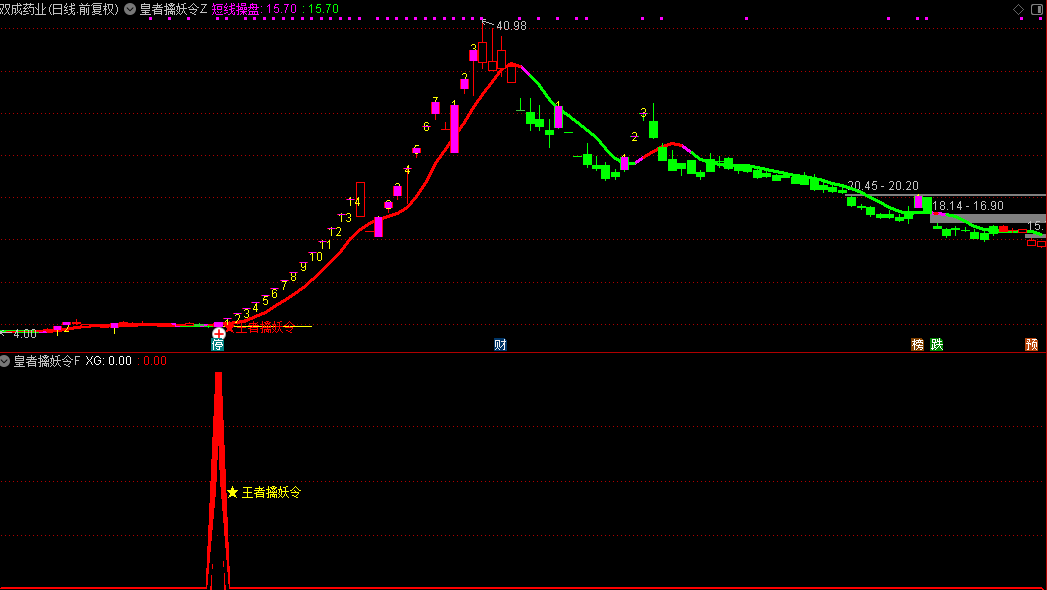1047x590 pixels.
Task: Select the green 15.70 value in header
Action: [x=324, y=9]
